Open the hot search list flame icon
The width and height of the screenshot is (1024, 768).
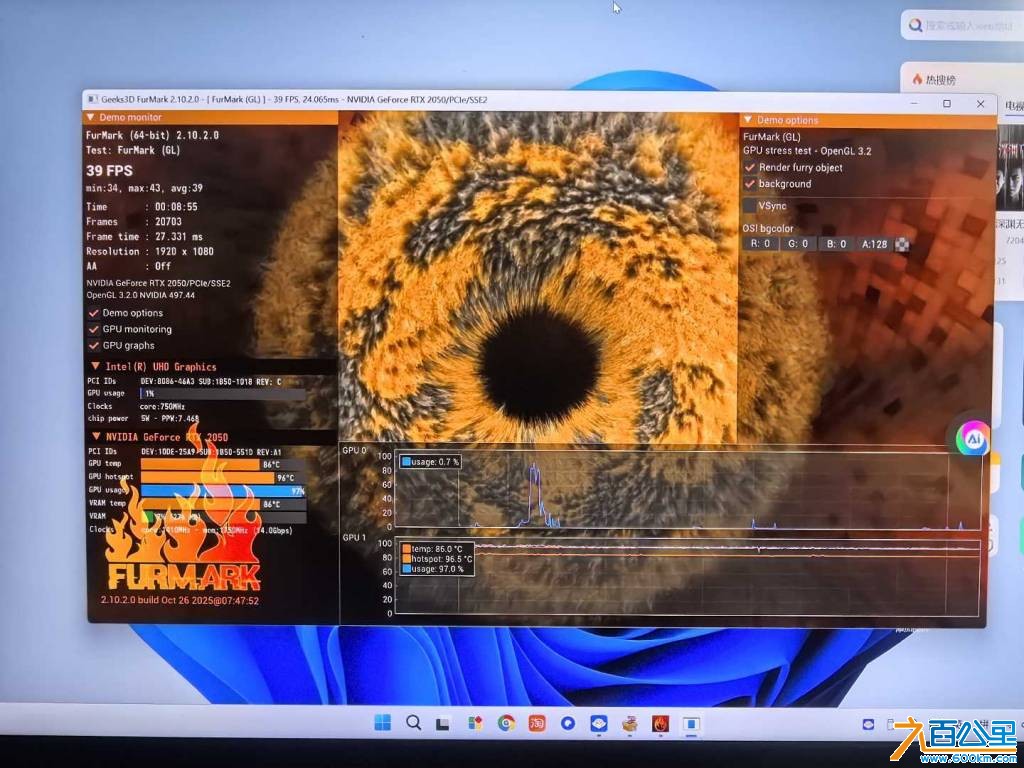pos(917,79)
